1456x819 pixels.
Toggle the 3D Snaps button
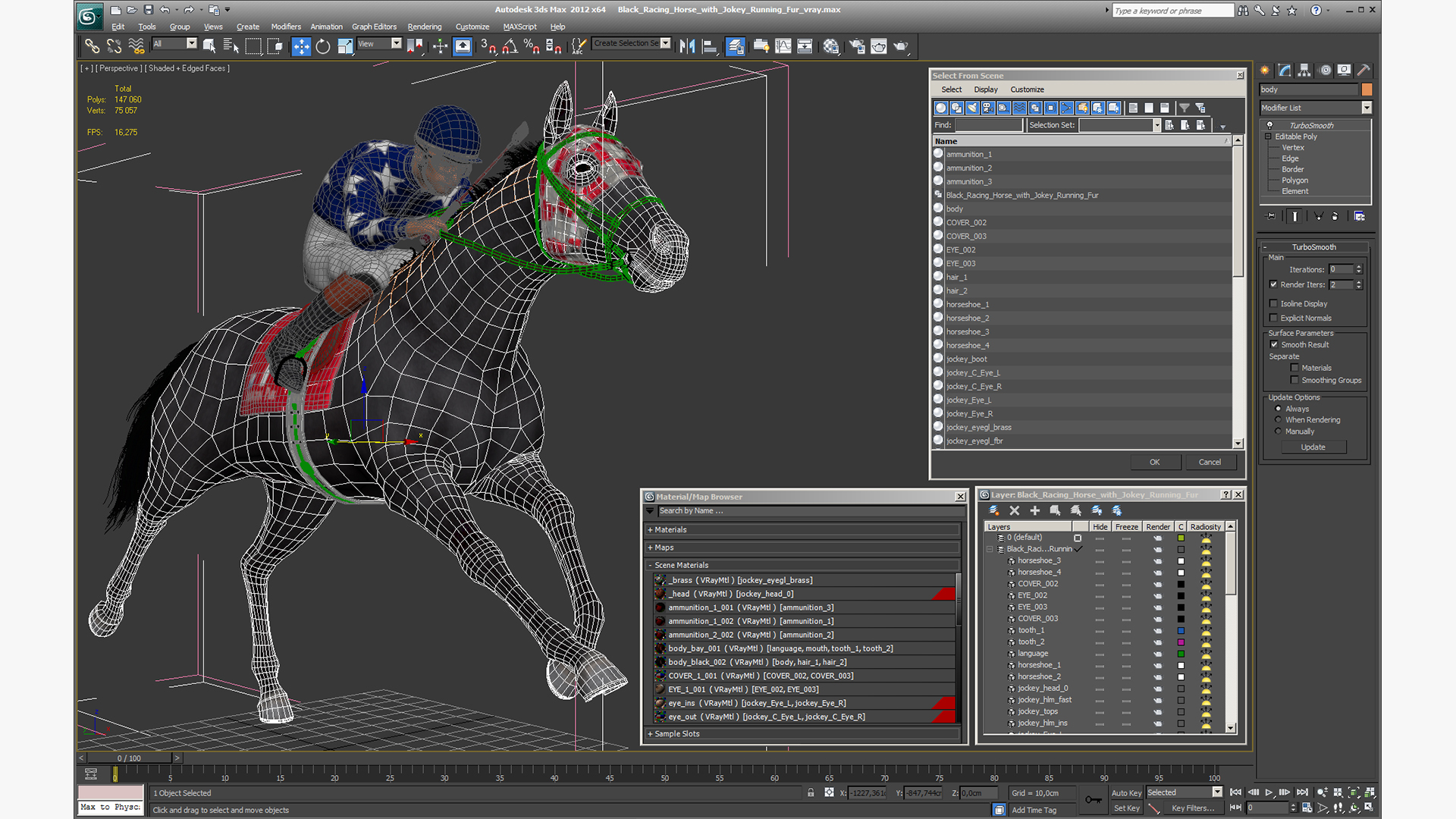(x=488, y=46)
